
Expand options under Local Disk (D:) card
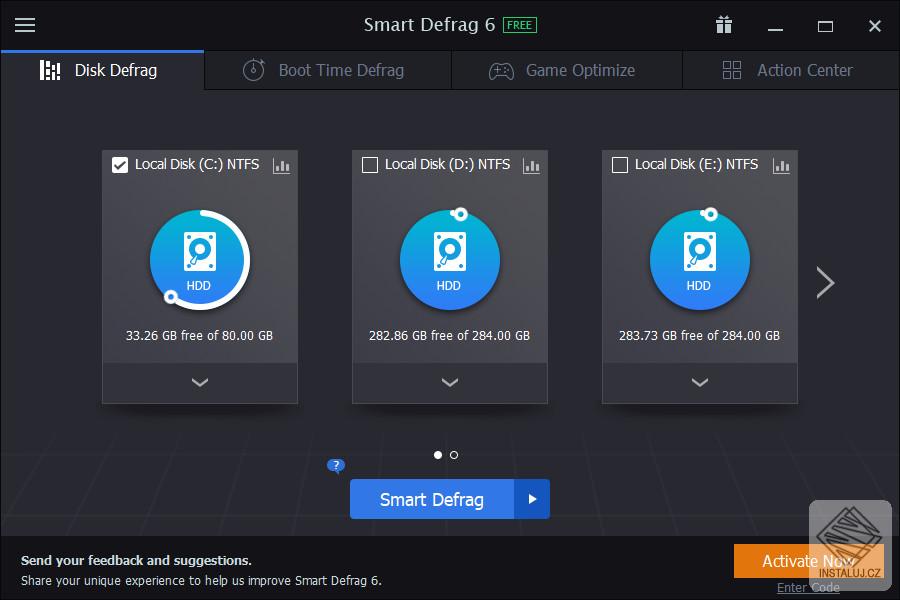[450, 382]
